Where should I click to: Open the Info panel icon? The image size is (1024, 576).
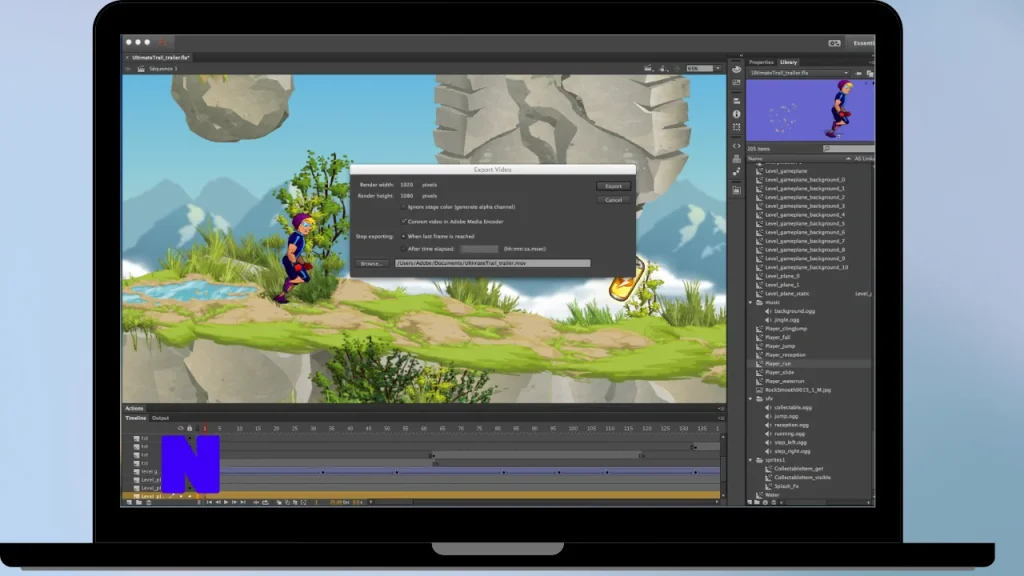[737, 114]
